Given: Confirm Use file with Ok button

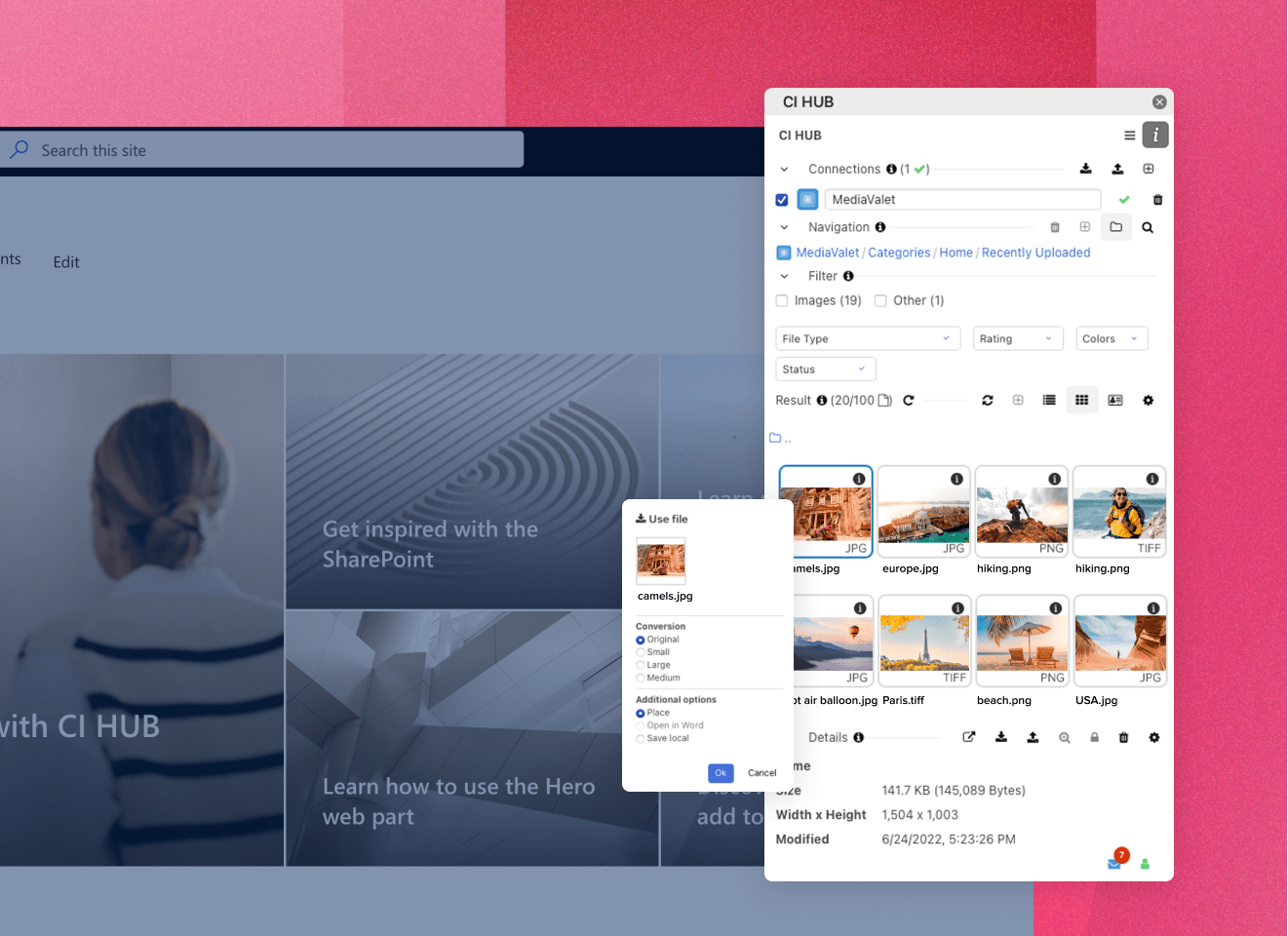Looking at the screenshot, I should (721, 773).
